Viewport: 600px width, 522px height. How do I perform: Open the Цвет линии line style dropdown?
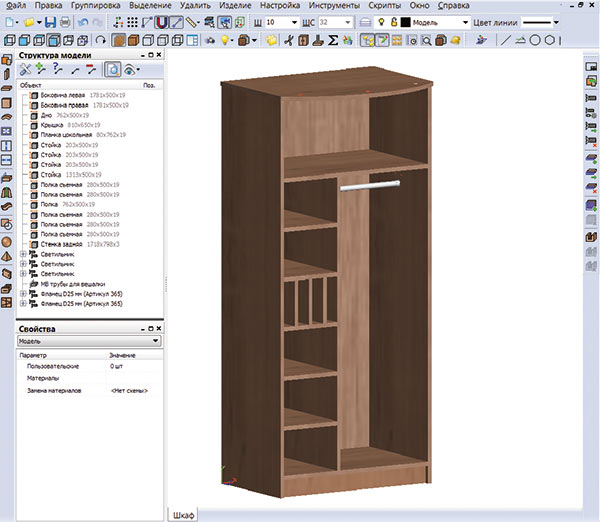coord(557,22)
